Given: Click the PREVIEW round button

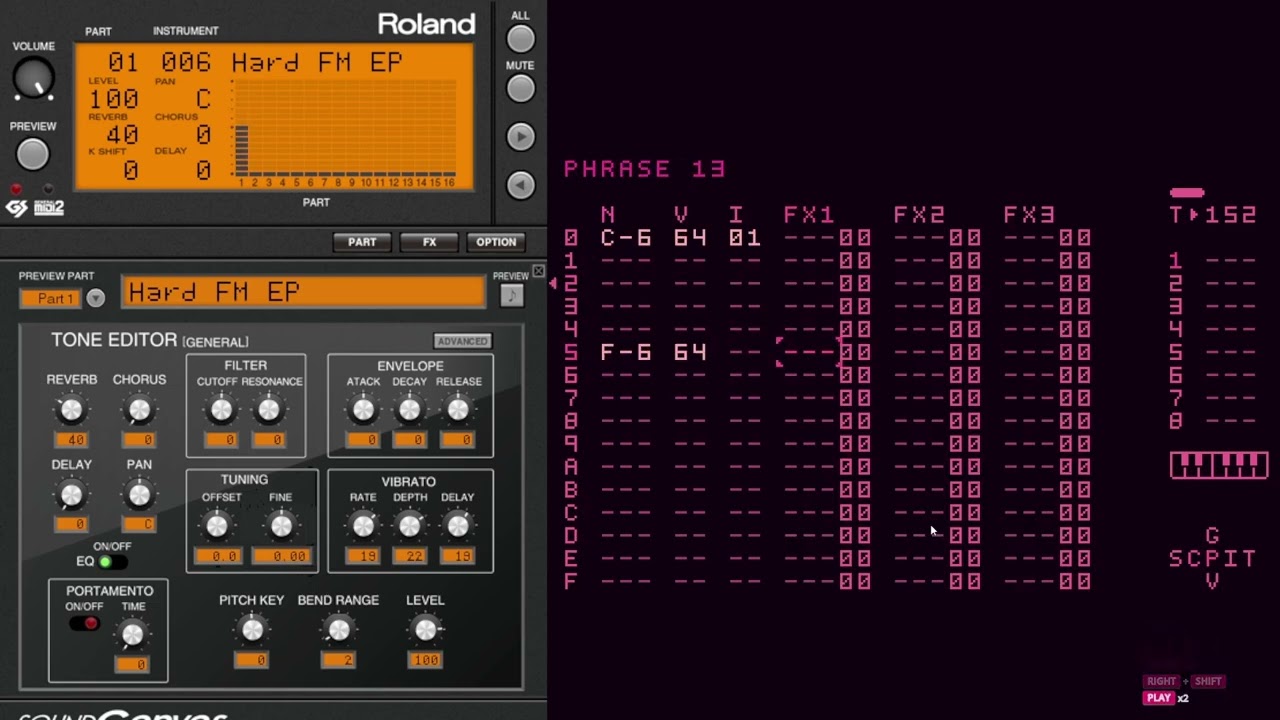Looking at the screenshot, I should click(x=33, y=154).
